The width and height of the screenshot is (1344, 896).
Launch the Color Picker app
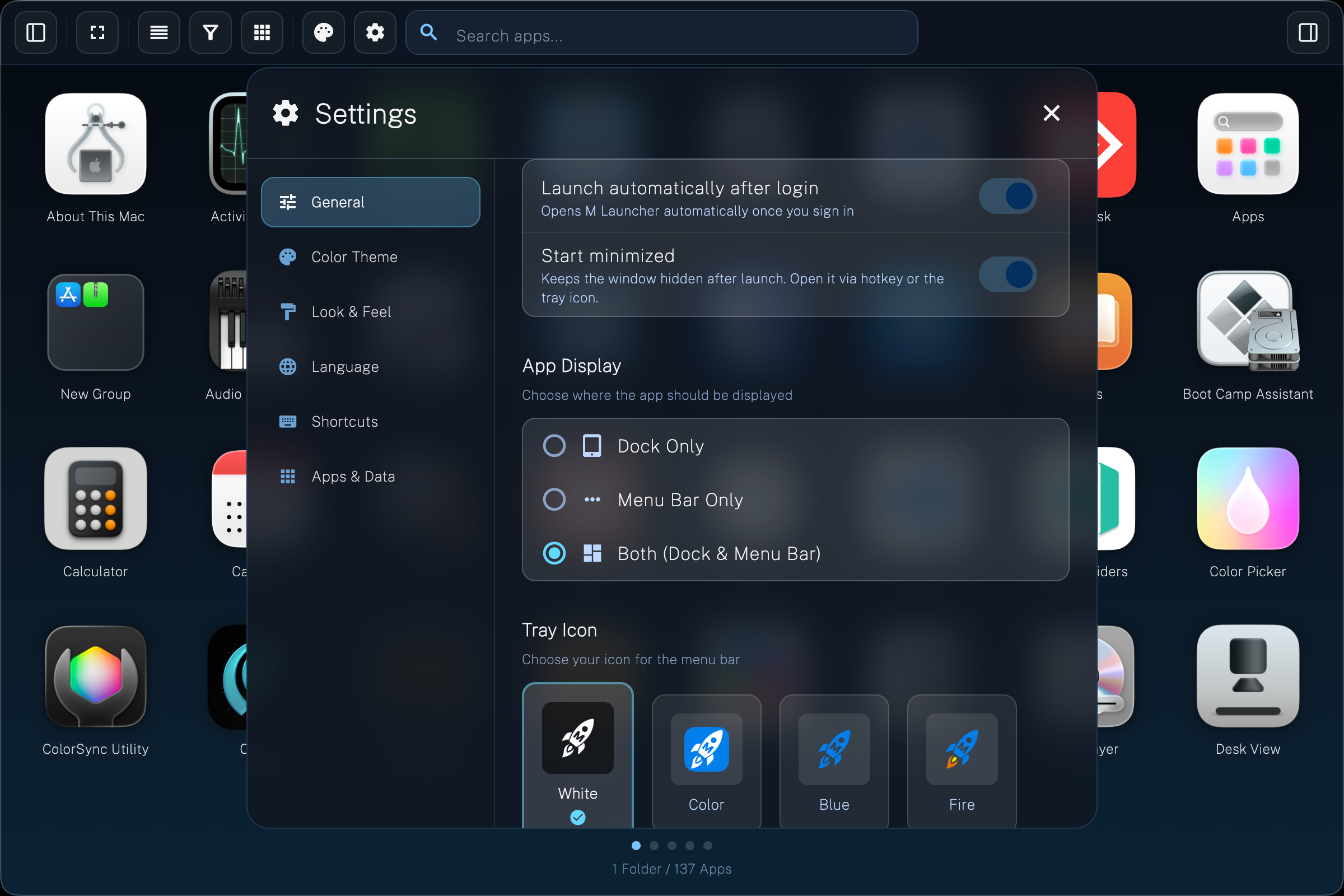coord(1248,498)
